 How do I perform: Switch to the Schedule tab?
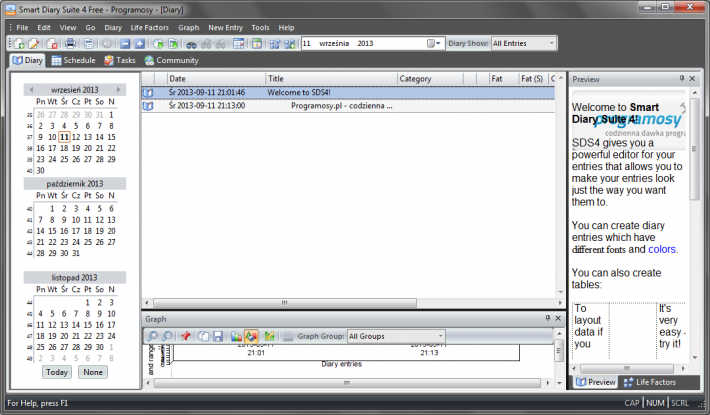73,60
